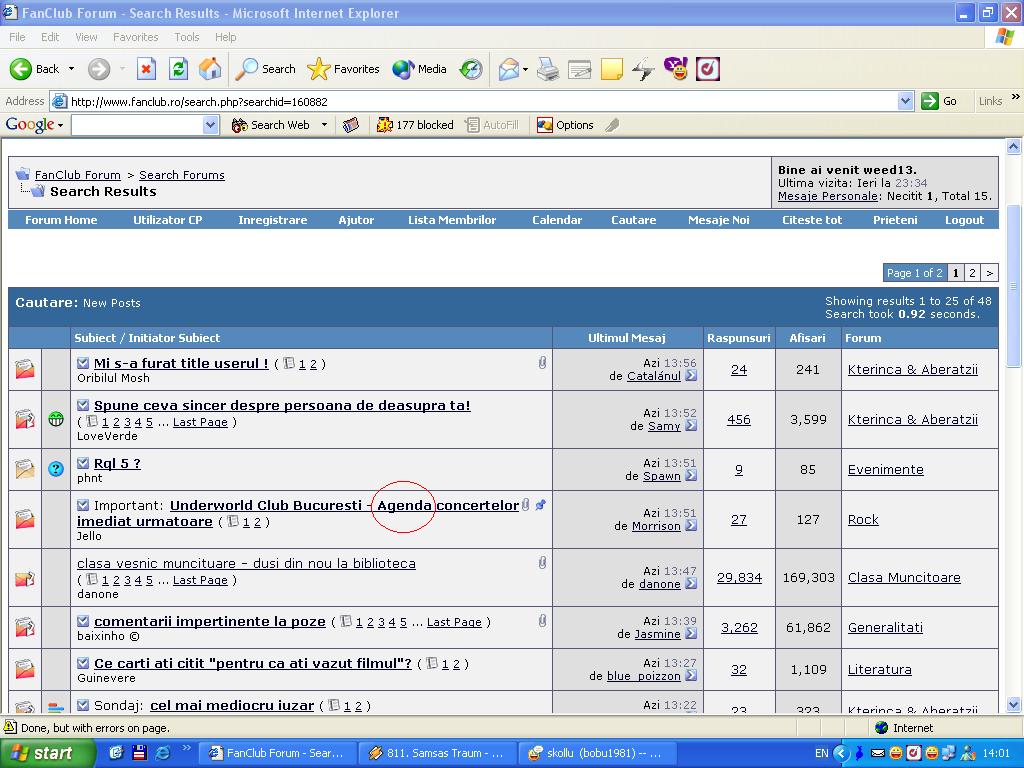Toggle checkbox icon beside Rql 5 ? thread
This screenshot has width=1024, height=768.
(x=83, y=464)
